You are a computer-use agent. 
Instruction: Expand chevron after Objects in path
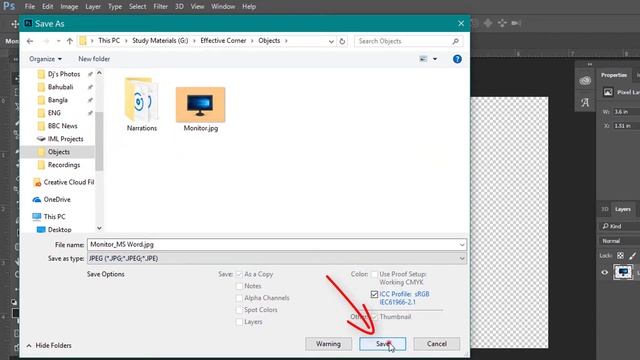(x=286, y=41)
